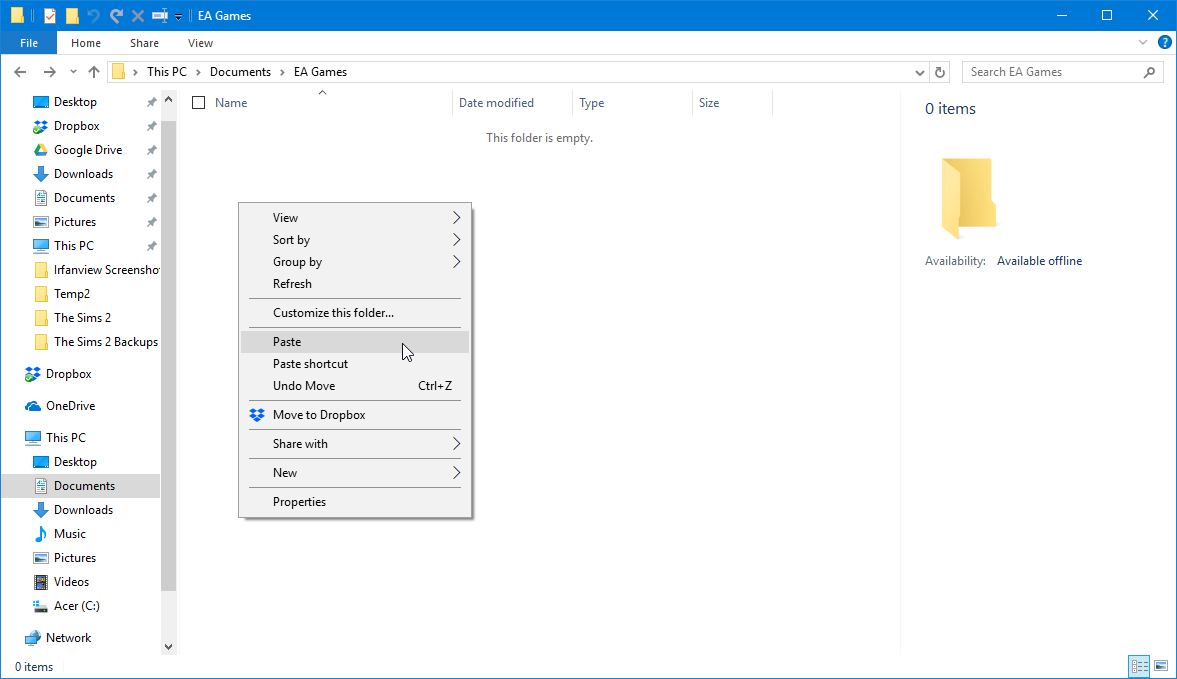Sort by the Type column header
Viewport: 1177px width, 679px height.
pos(592,103)
